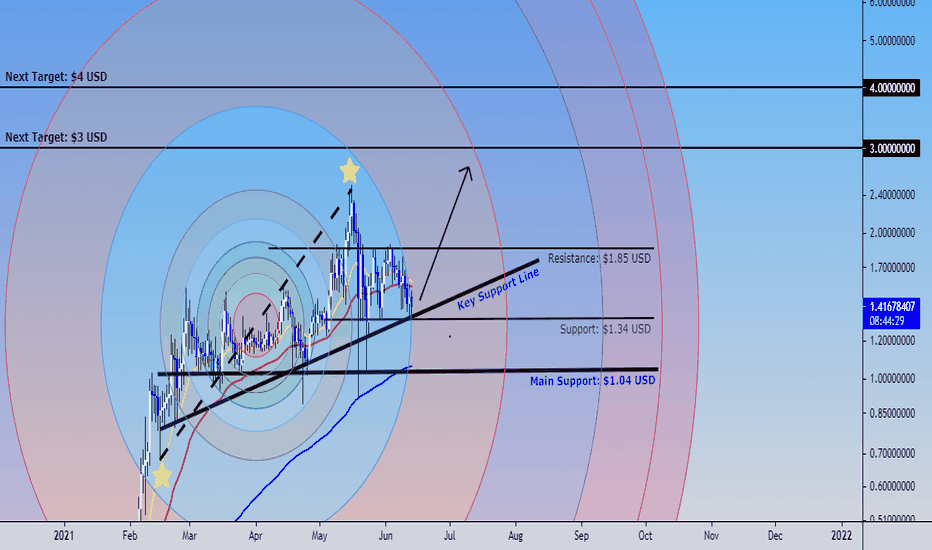Select the 'Support: $1.34 USD' annotation

(x=605, y=329)
